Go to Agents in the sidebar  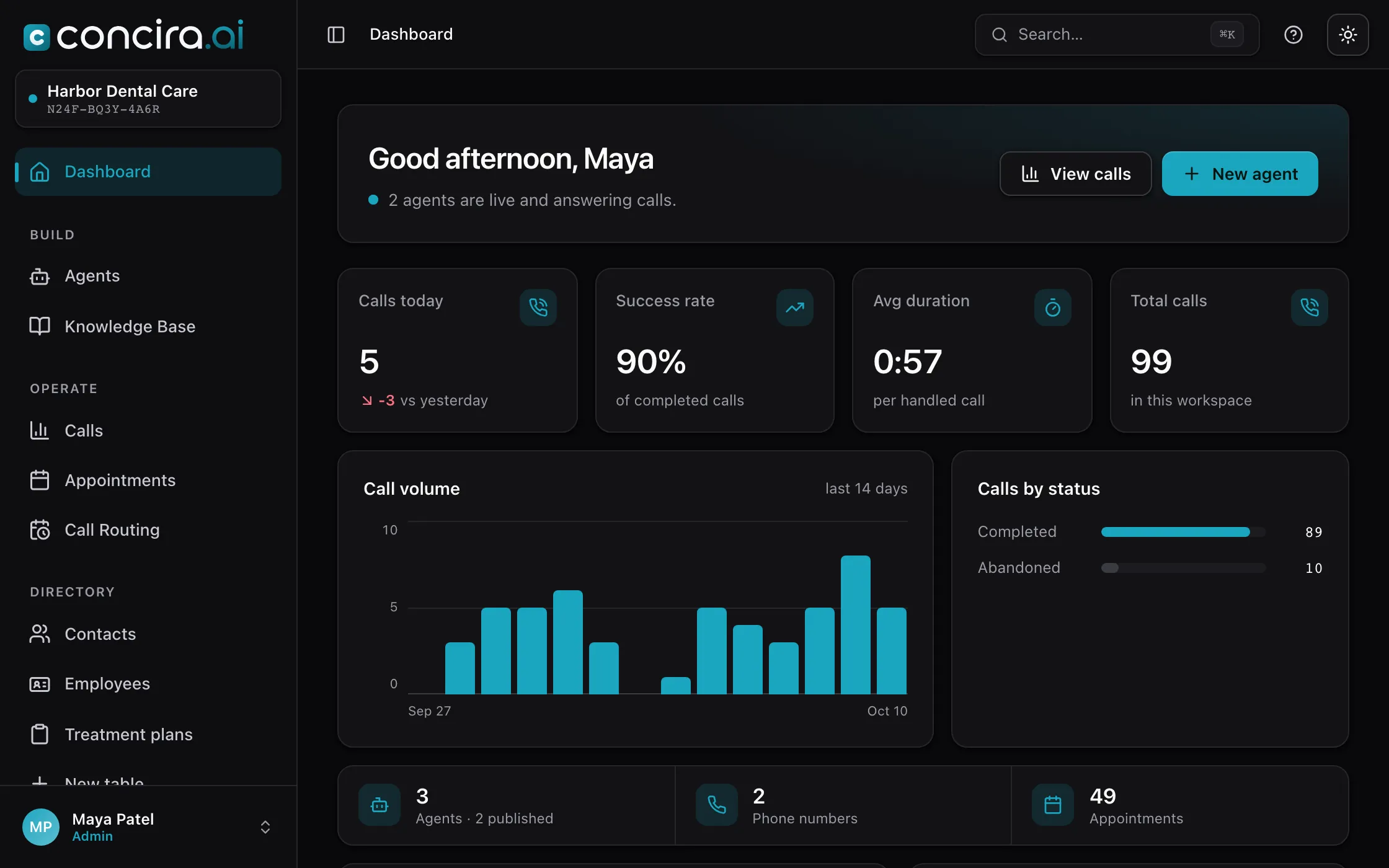(x=148, y=276)
